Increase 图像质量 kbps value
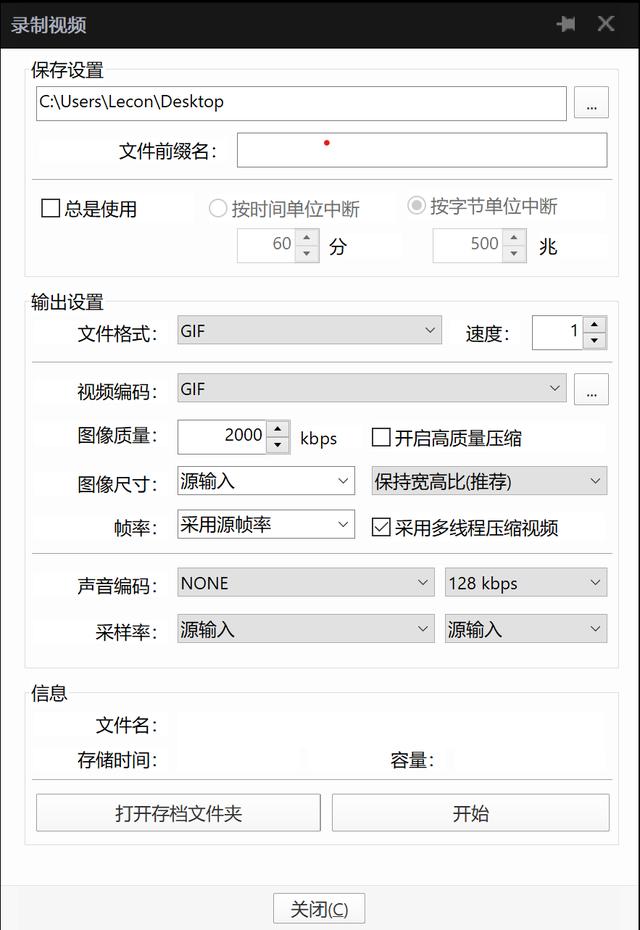 278,429
